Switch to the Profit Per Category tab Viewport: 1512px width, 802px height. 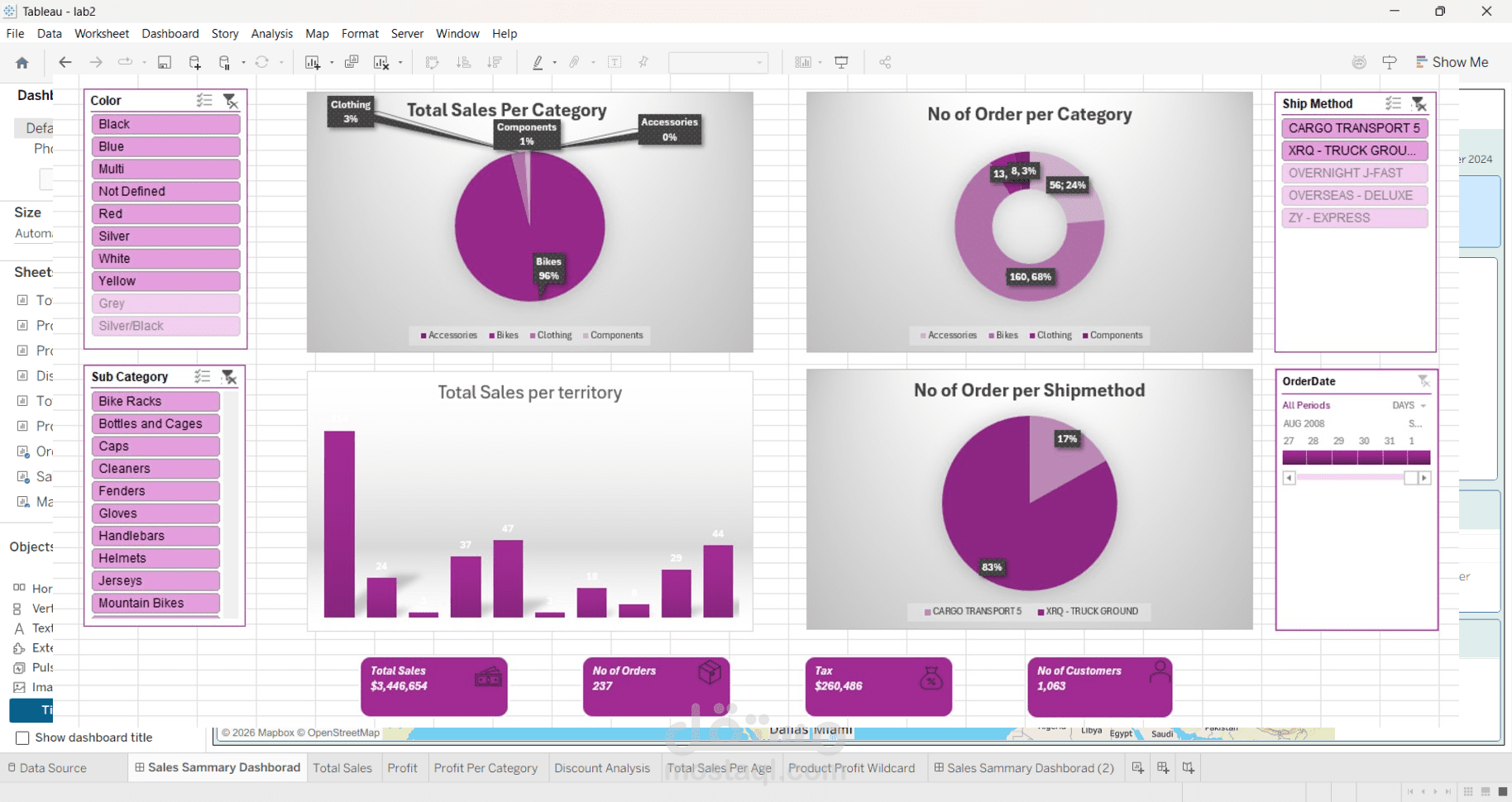tap(486, 768)
